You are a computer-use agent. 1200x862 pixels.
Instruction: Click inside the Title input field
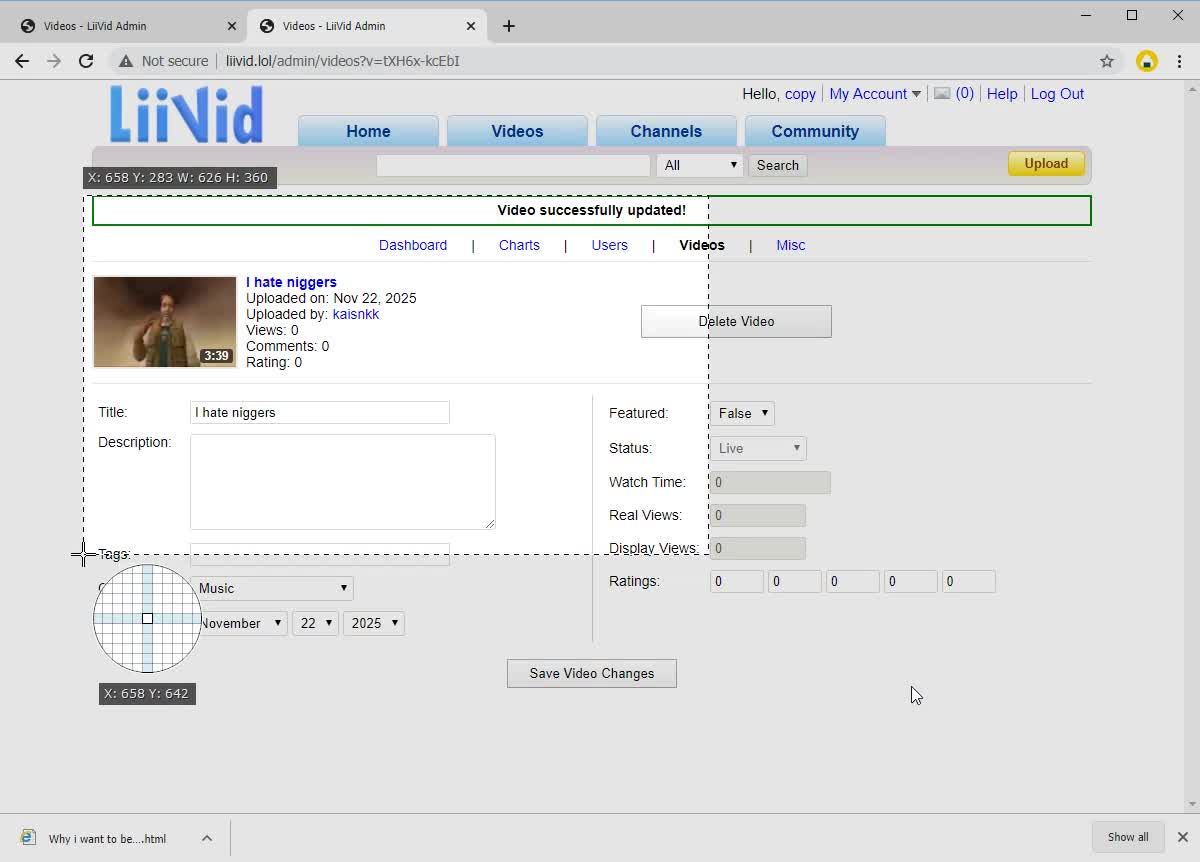click(319, 412)
